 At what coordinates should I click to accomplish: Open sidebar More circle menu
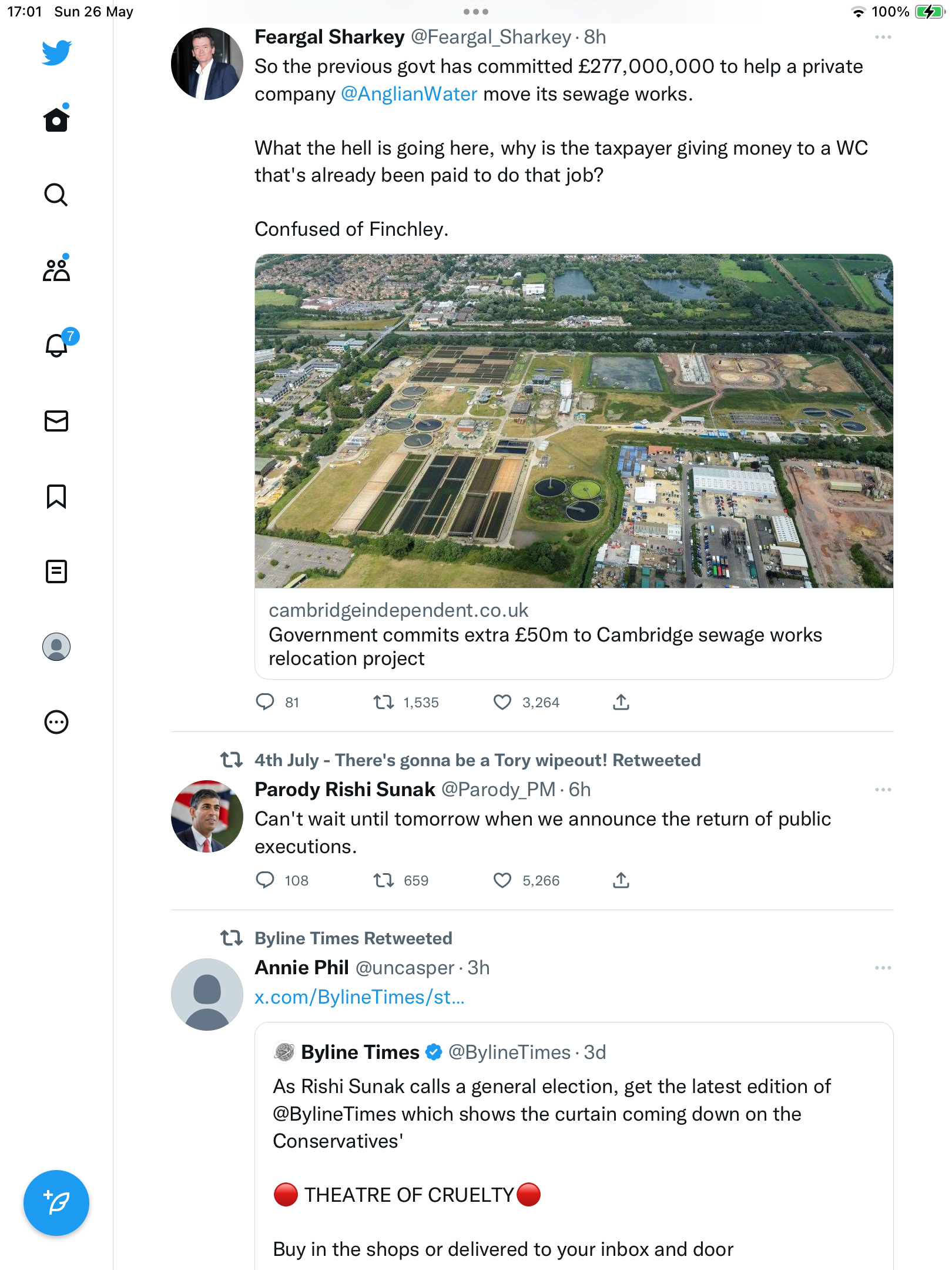pos(56,722)
